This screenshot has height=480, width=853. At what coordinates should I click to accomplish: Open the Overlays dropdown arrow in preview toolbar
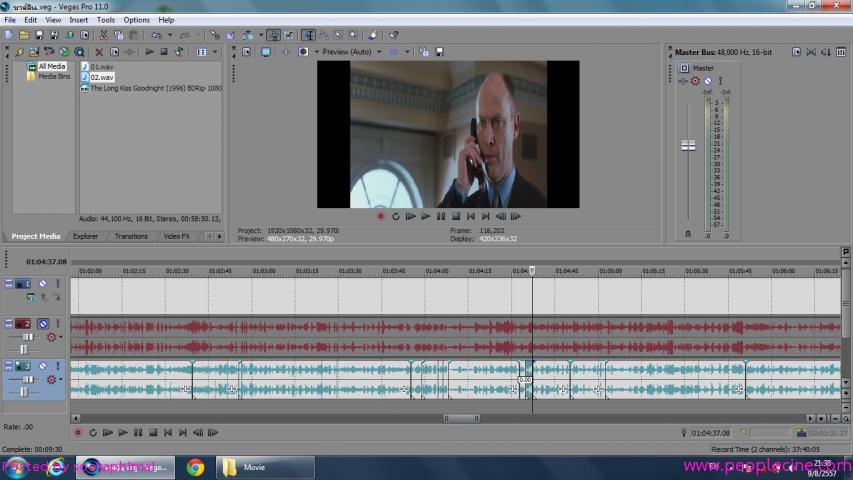pyautogui.click(x=407, y=52)
